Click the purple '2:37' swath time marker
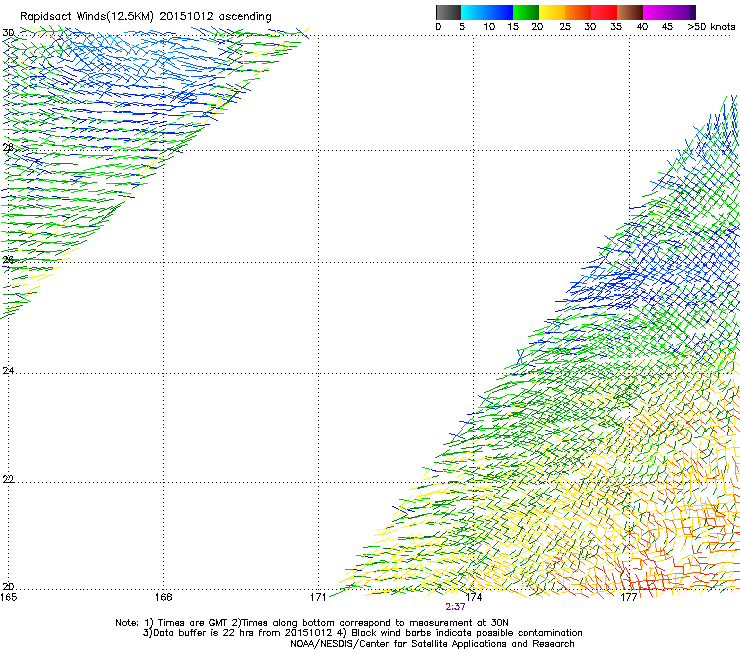Screen dimensions: 740x650 pyautogui.click(x=455, y=607)
